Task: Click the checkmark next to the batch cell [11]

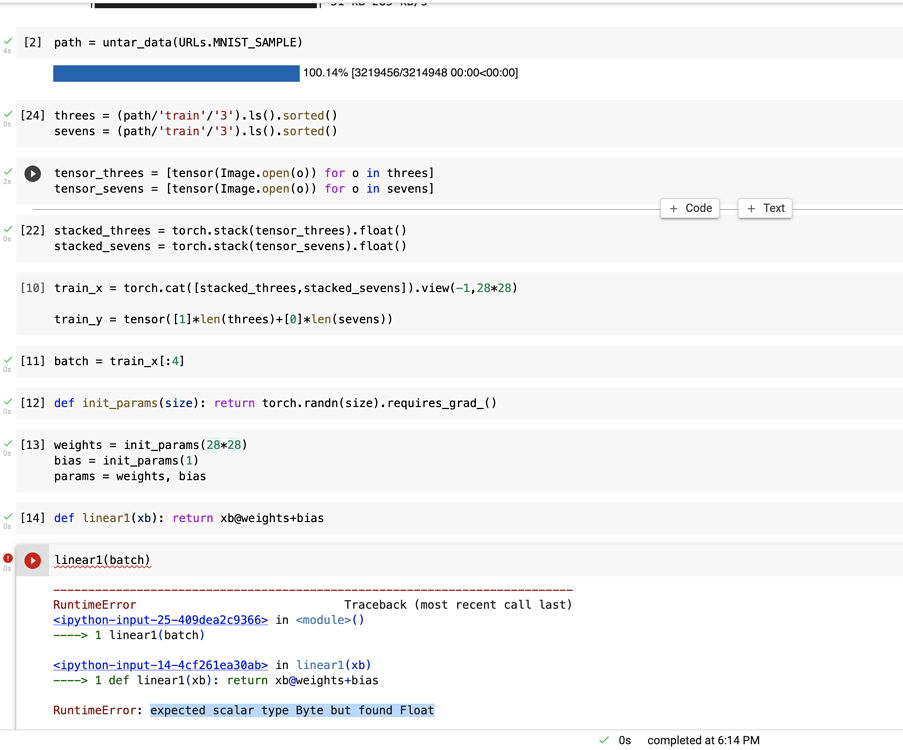Action: [x=7, y=360]
